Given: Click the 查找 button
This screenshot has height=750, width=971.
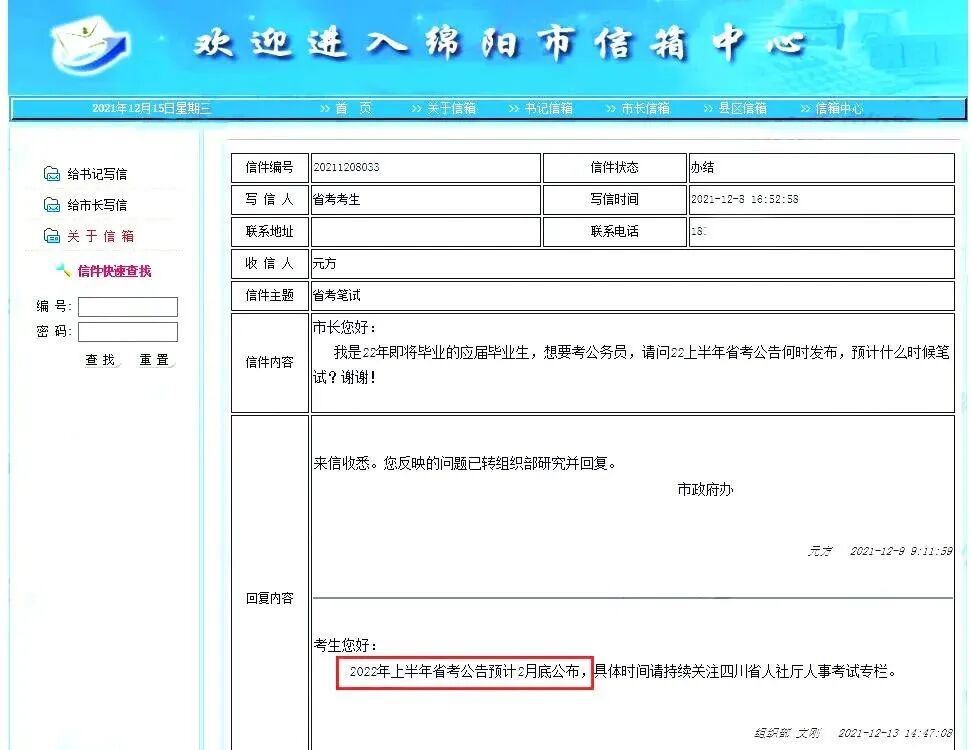Looking at the screenshot, I should [x=100, y=360].
